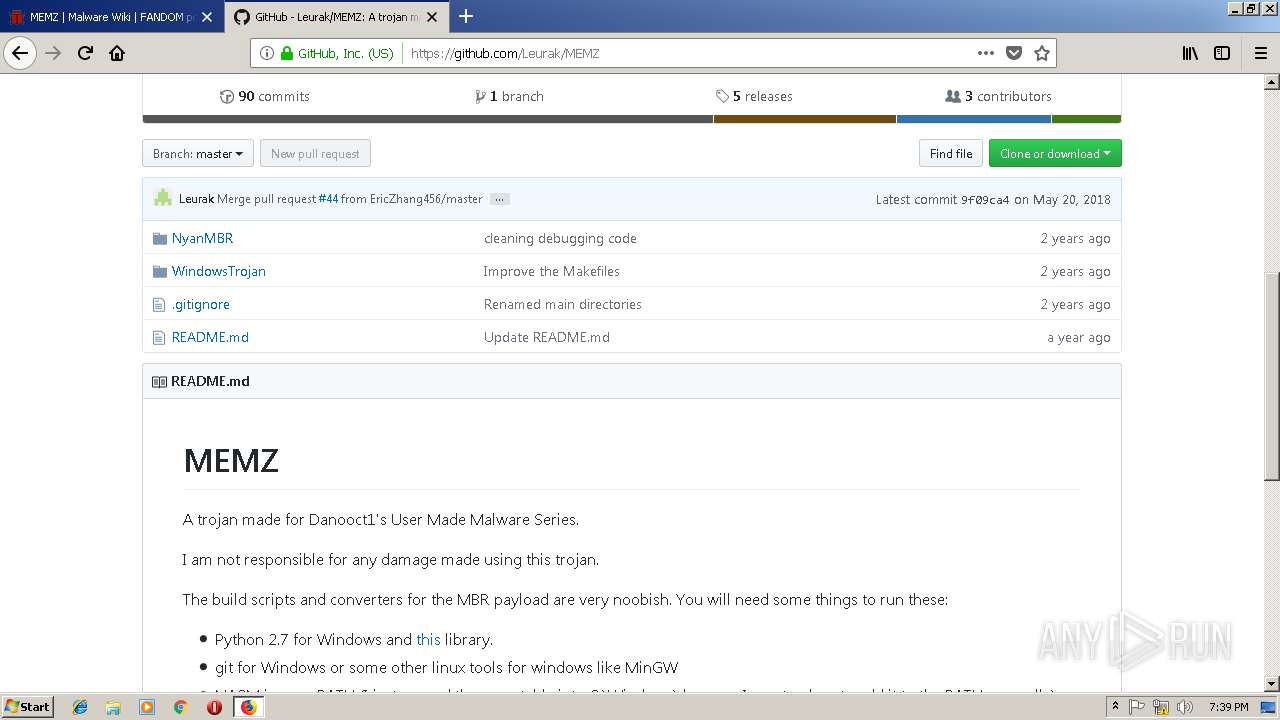Reload the current GitHub page
1280x720 pixels.
click(85, 54)
